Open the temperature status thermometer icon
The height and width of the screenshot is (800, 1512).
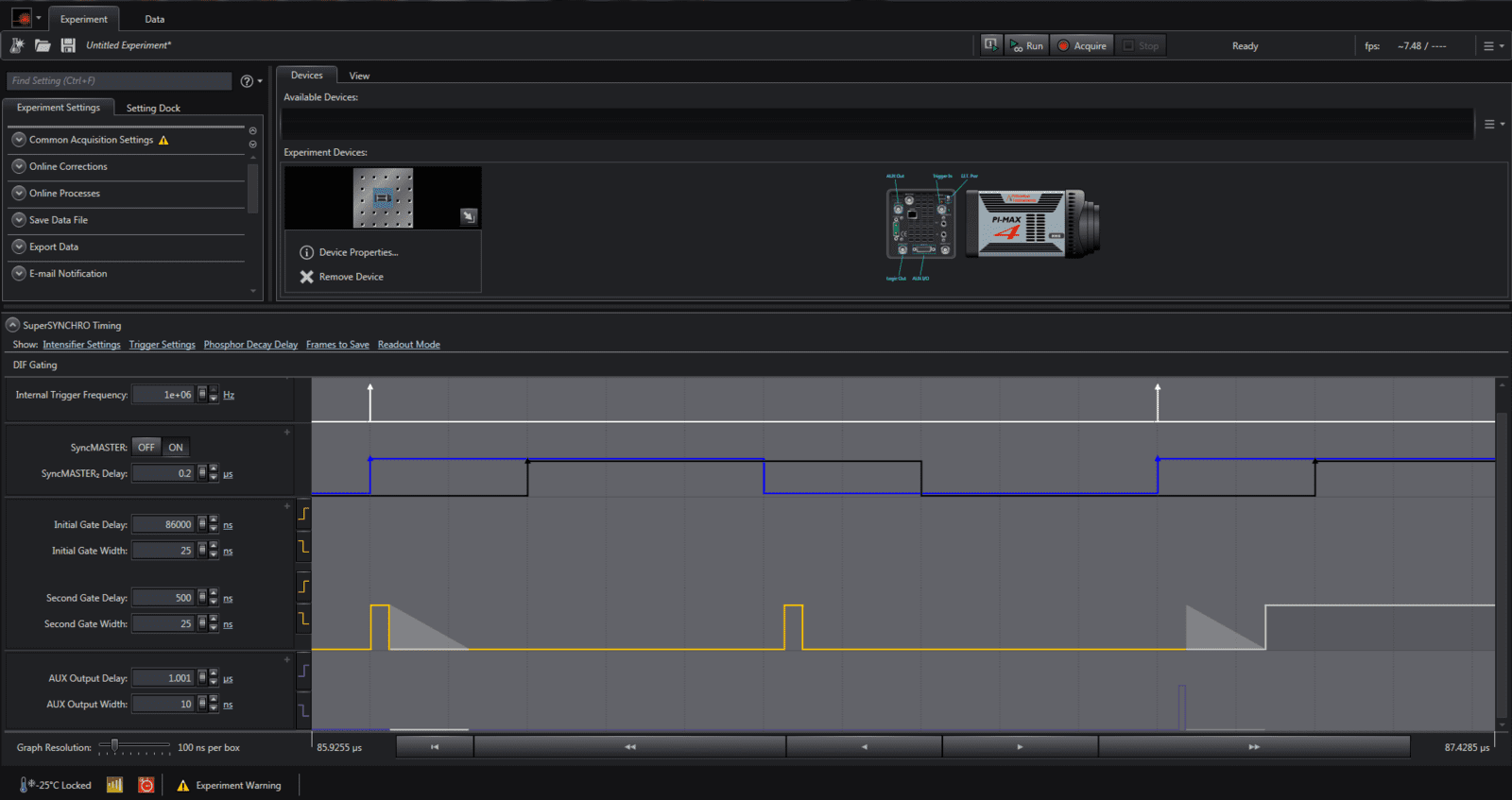pos(26,785)
